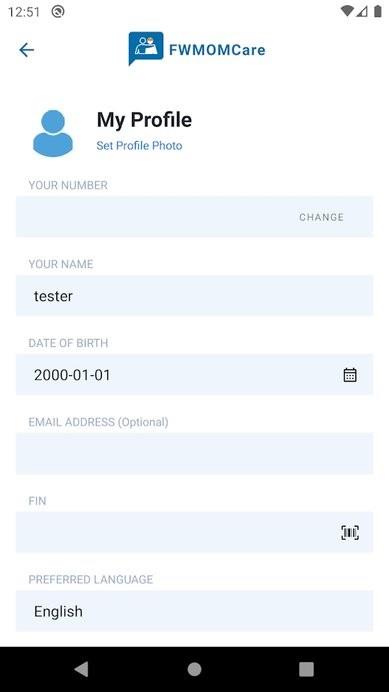Click the CHANGE number button

click(x=321, y=217)
